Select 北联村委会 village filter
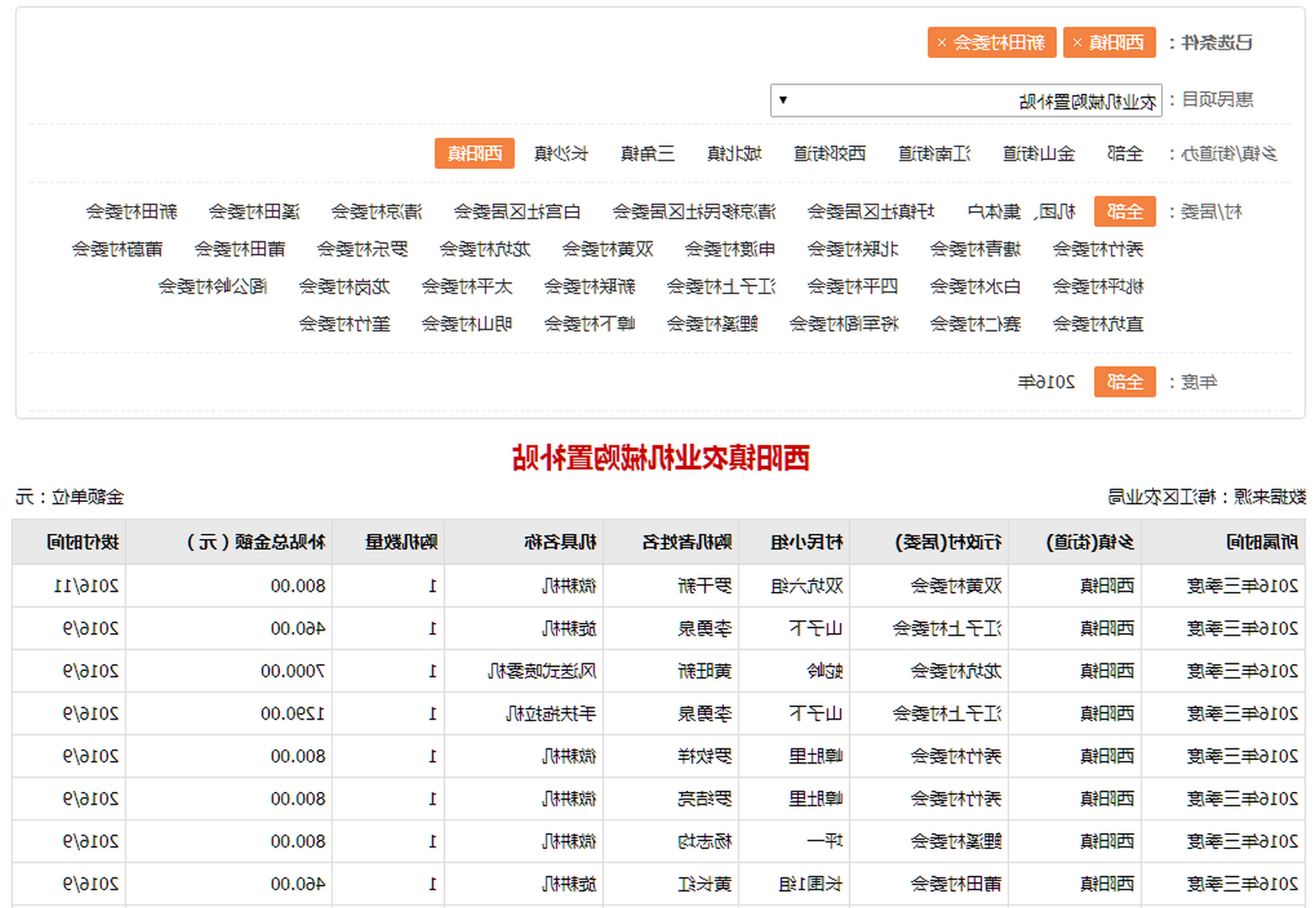Image resolution: width=1316 pixels, height=908 pixels. (853, 250)
